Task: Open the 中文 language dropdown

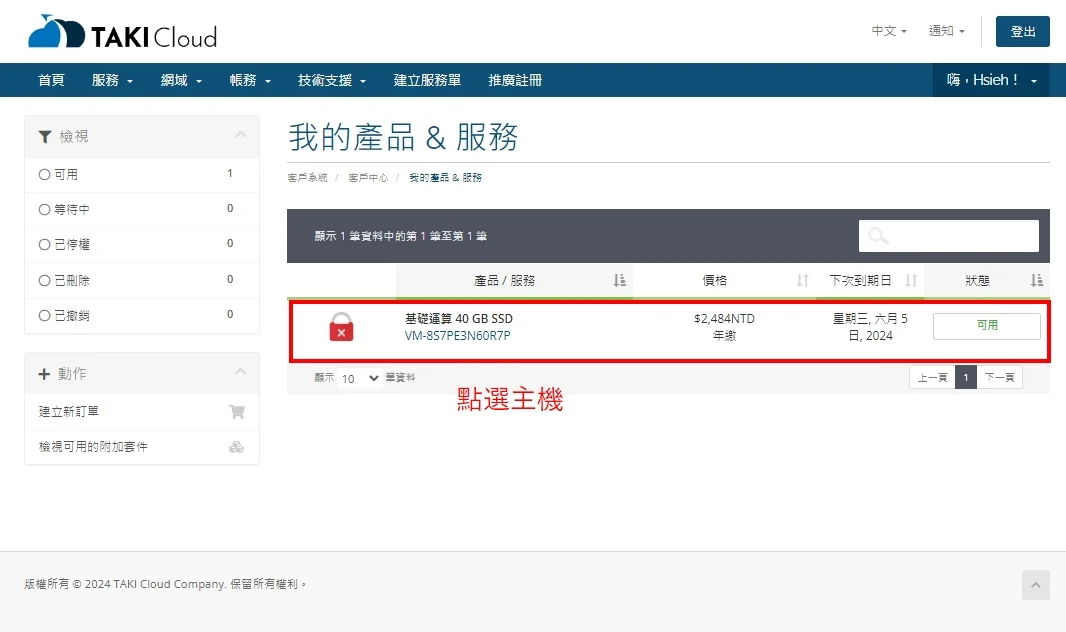Action: [x=889, y=31]
